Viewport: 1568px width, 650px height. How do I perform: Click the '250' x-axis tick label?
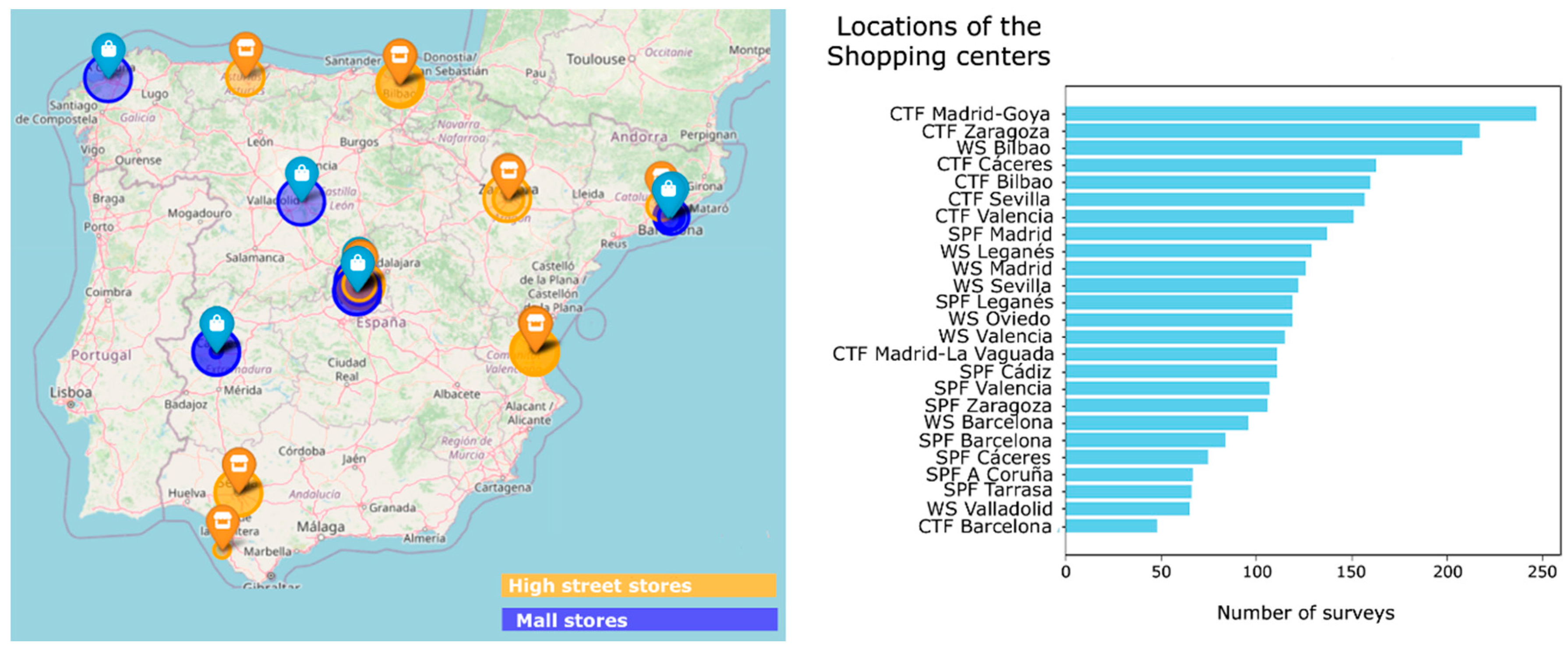pos(1542,572)
